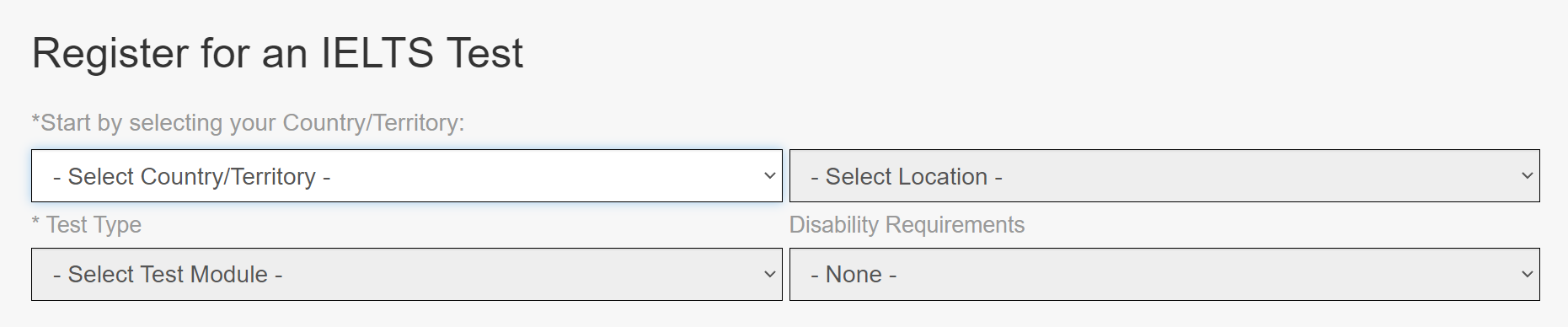Click the chevron arrow on Select Location
This screenshot has width=1568, height=327.
coord(1527,176)
